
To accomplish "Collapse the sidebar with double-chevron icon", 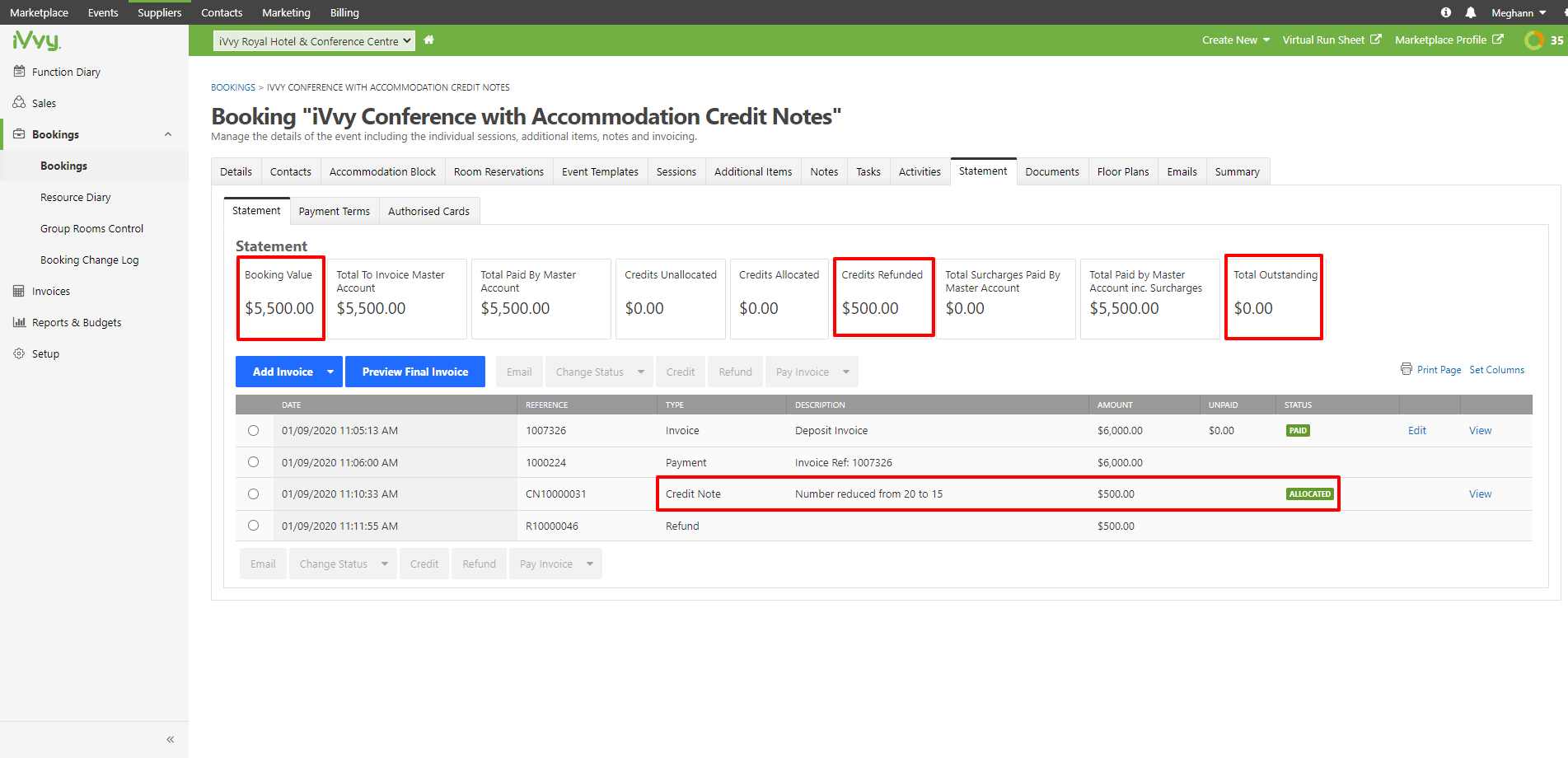I will (171, 739).
